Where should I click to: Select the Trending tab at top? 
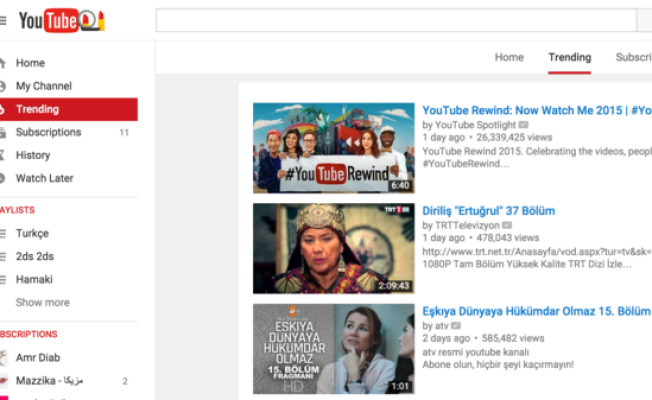569,57
